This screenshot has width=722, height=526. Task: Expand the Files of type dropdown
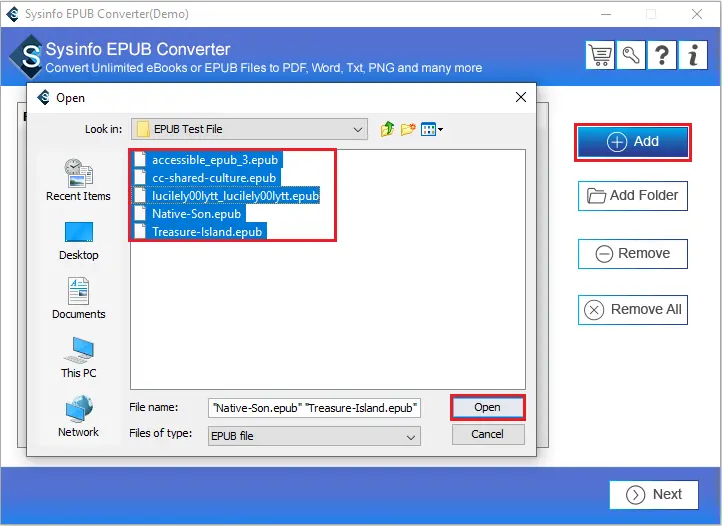coord(411,437)
